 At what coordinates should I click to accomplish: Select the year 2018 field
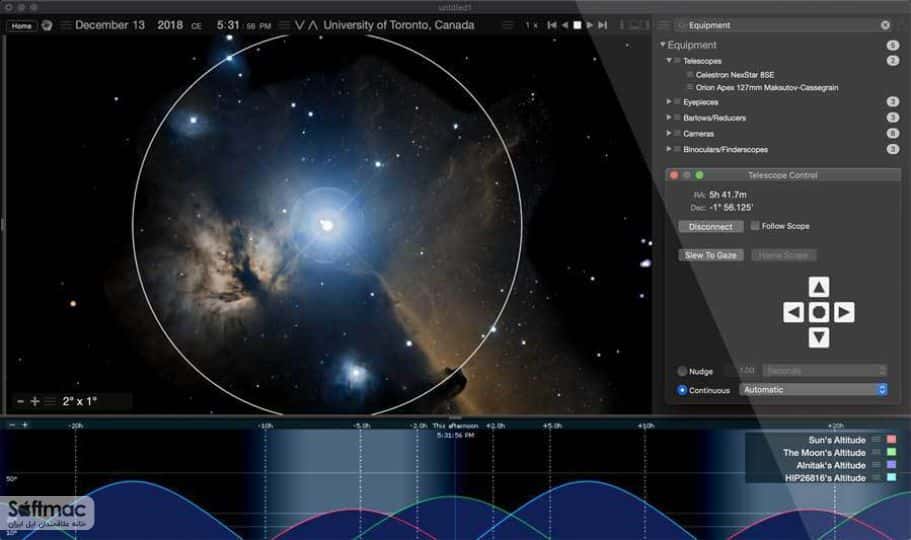pyautogui.click(x=170, y=25)
